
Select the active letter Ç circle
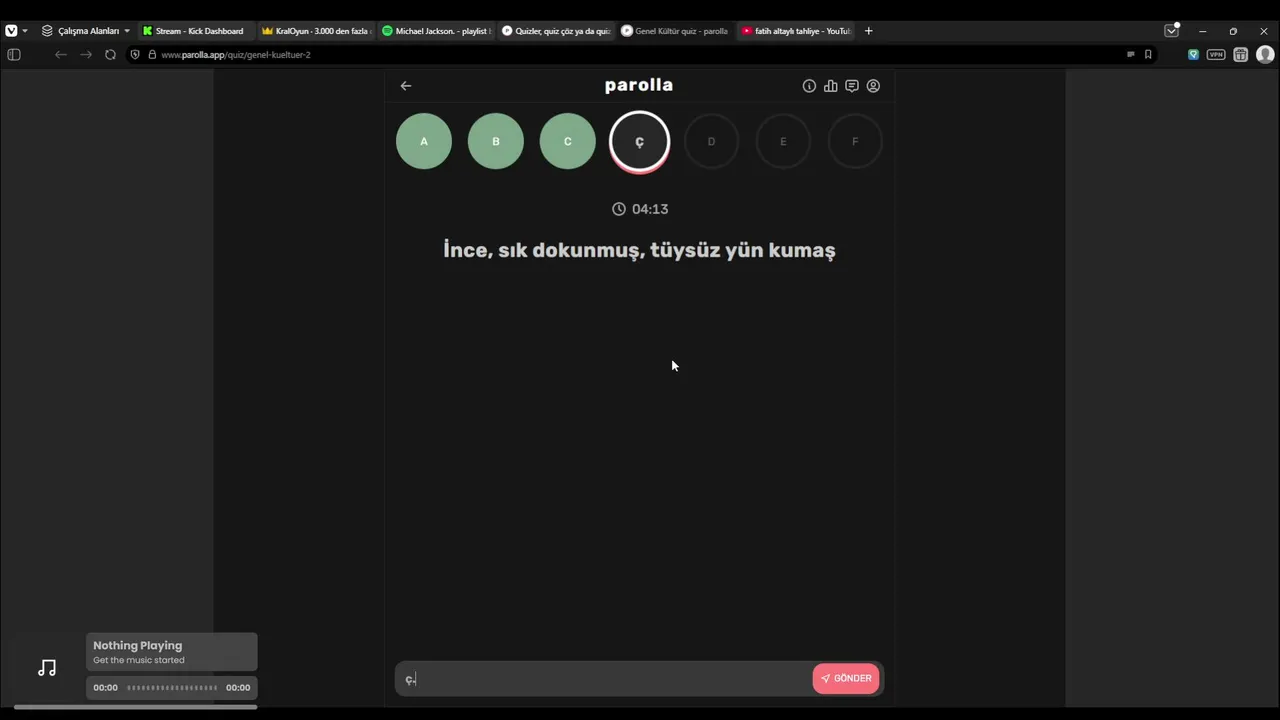click(x=639, y=141)
